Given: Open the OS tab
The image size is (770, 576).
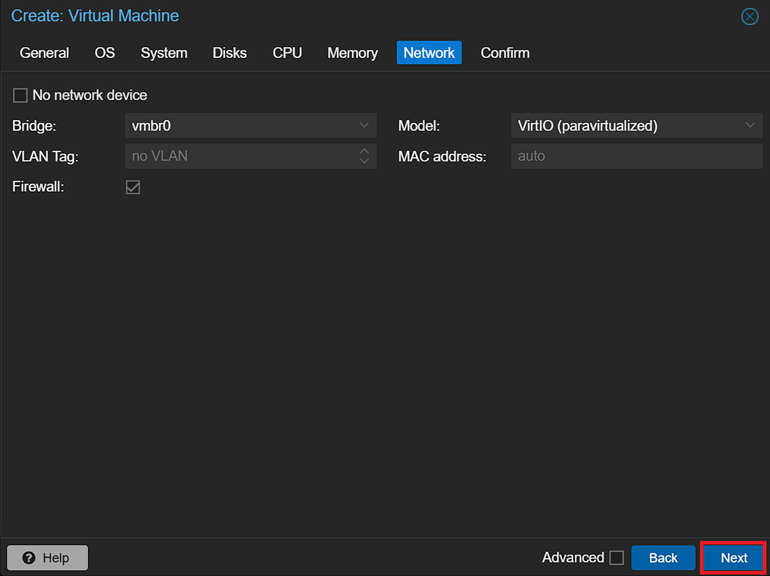Looking at the screenshot, I should (105, 53).
